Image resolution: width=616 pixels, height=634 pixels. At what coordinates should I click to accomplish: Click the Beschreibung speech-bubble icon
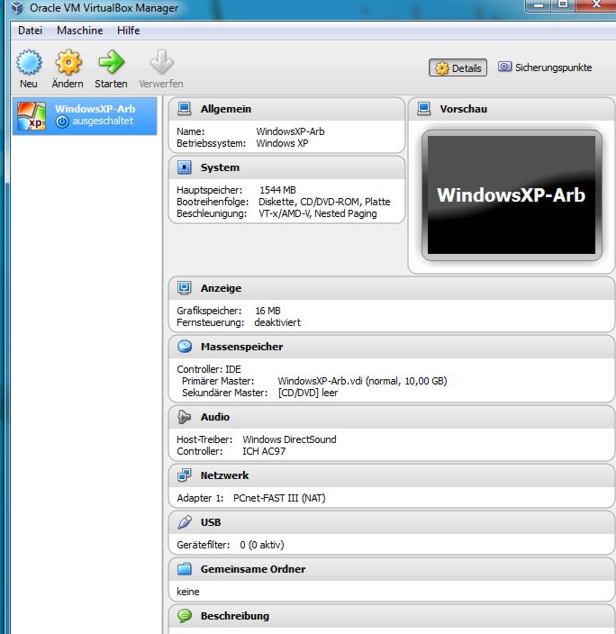(184, 616)
